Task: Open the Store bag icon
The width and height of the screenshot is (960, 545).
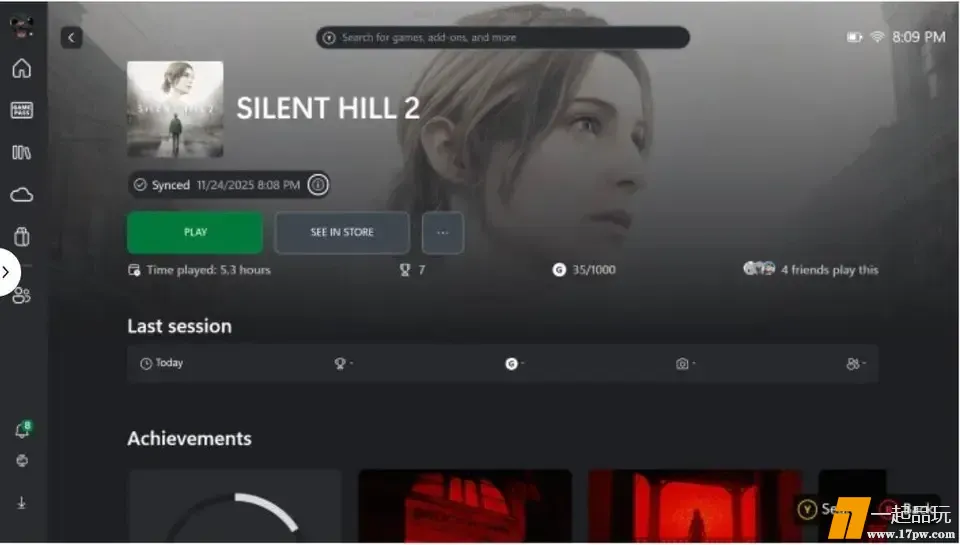Action: pyautogui.click(x=21, y=236)
